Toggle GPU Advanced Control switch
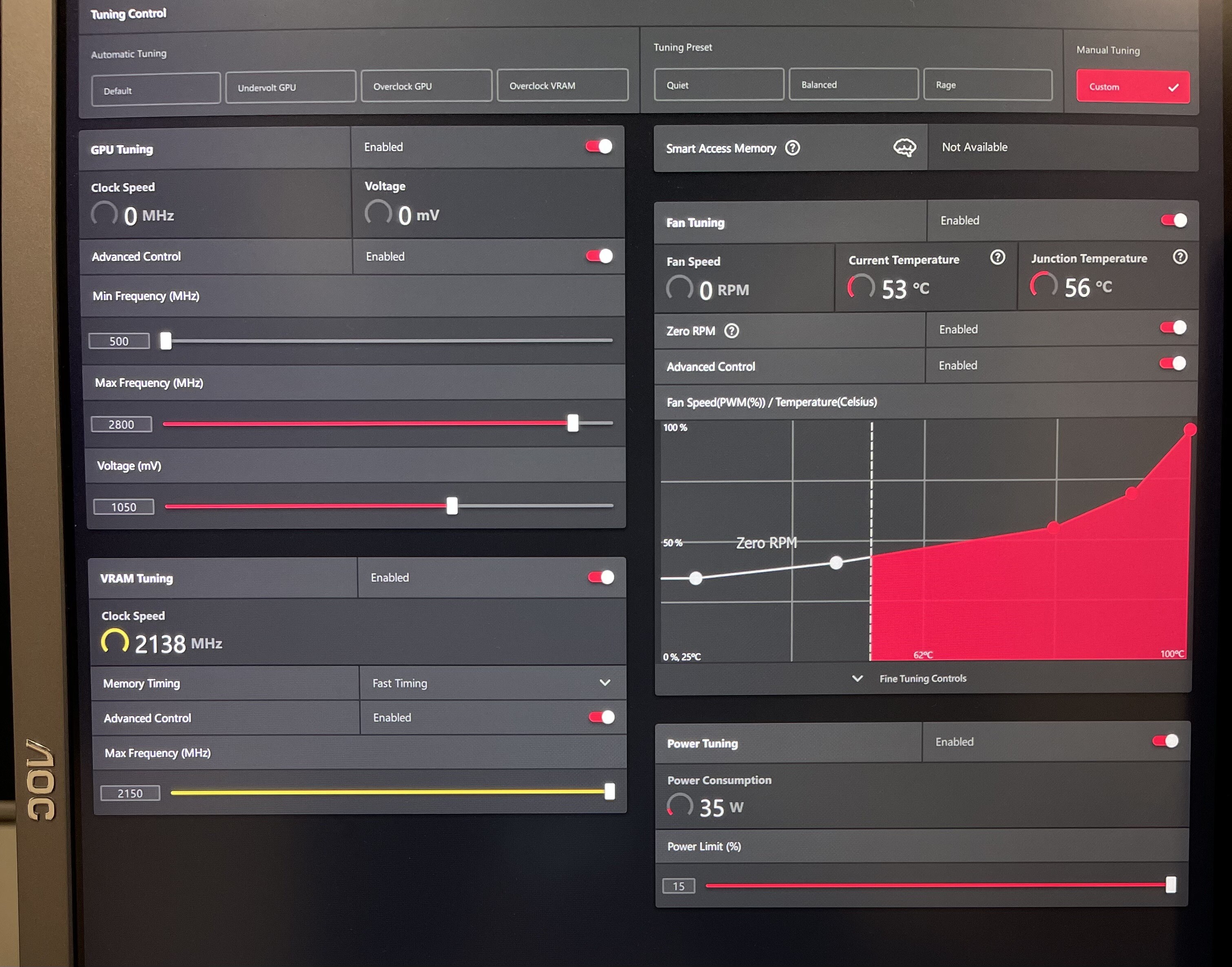Screen dimensions: 1232x967 pos(600,256)
